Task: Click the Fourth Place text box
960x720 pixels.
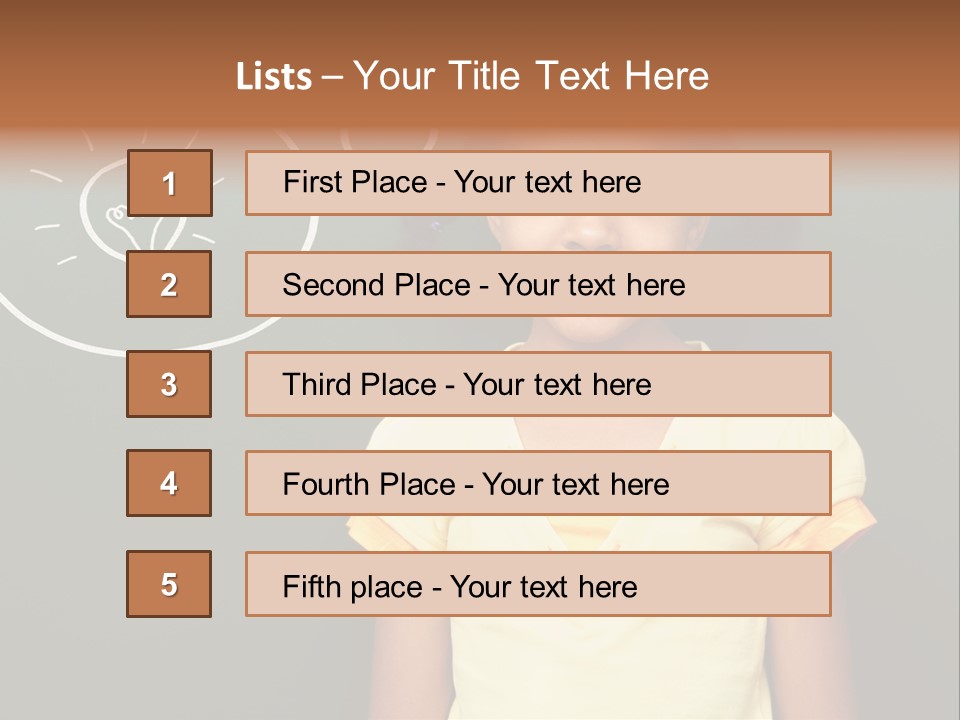Action: pos(538,484)
